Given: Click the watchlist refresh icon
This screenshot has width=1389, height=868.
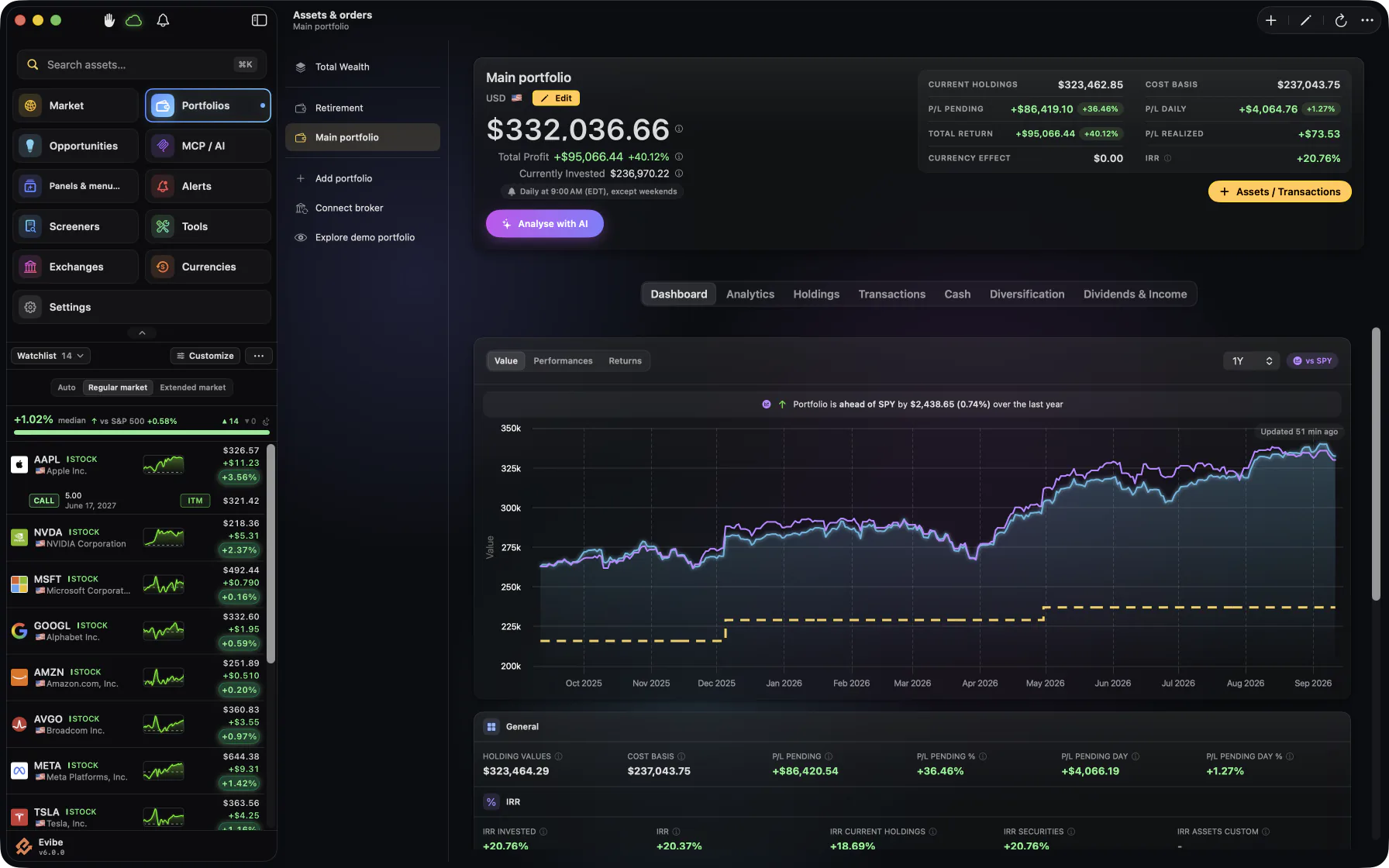Looking at the screenshot, I should [x=266, y=422].
